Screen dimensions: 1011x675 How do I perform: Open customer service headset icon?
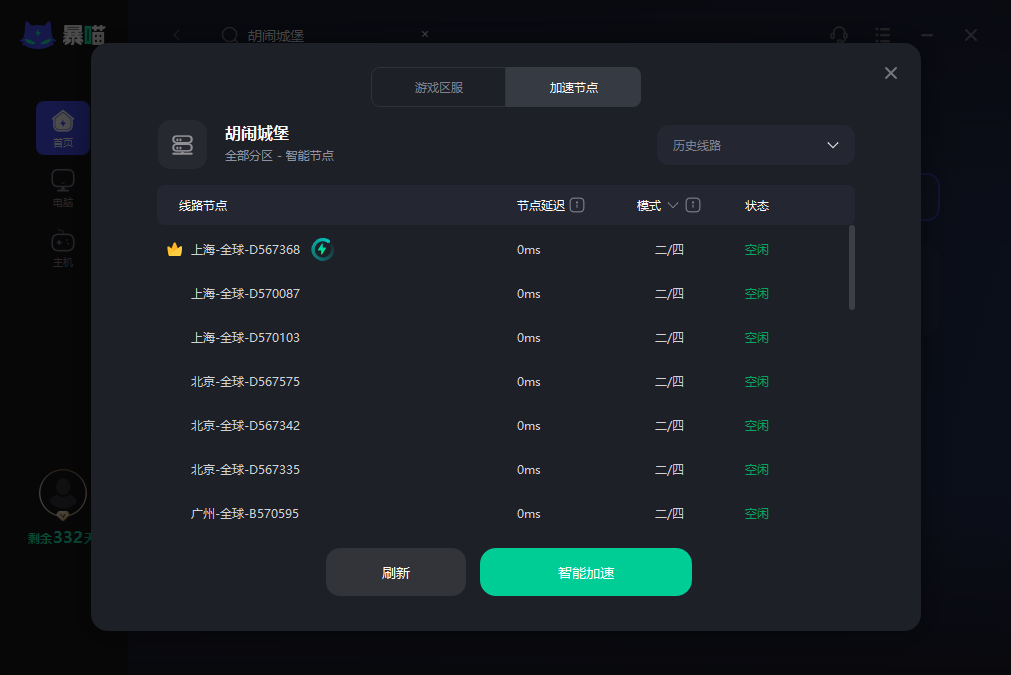point(838,35)
